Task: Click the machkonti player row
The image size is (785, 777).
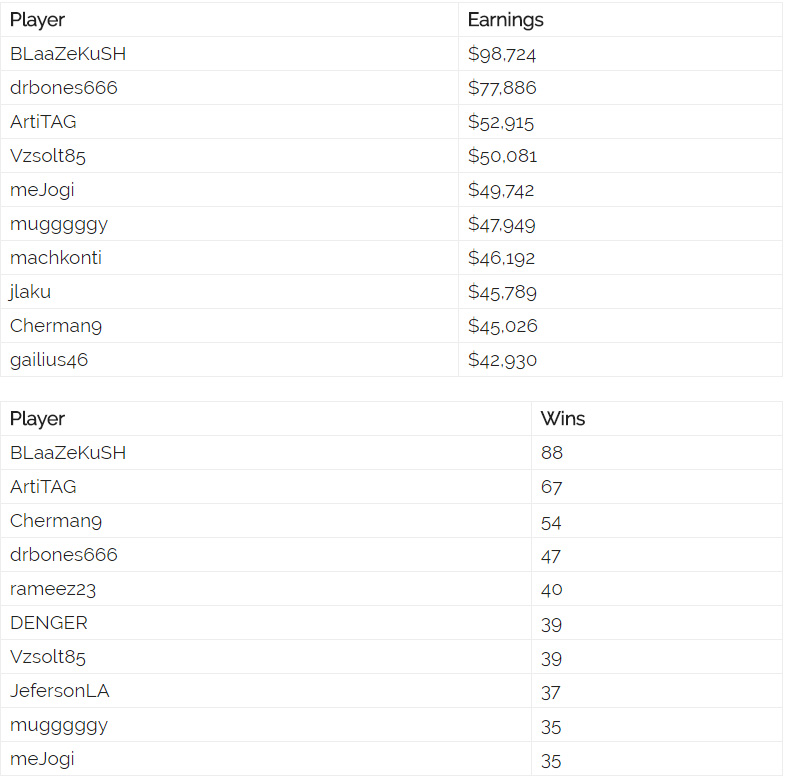Action: pos(391,258)
